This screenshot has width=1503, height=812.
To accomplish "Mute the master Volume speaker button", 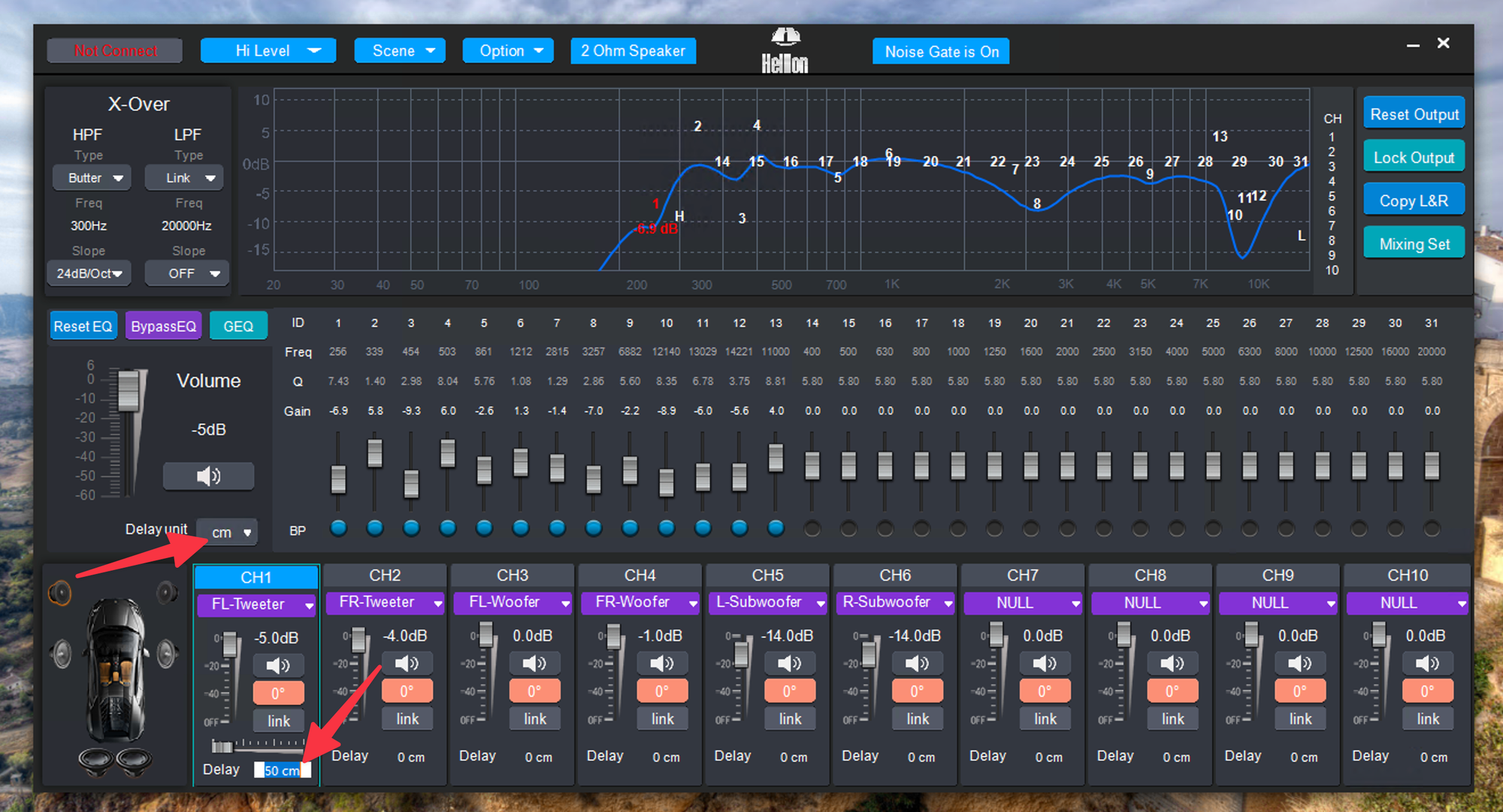I will (x=208, y=476).
